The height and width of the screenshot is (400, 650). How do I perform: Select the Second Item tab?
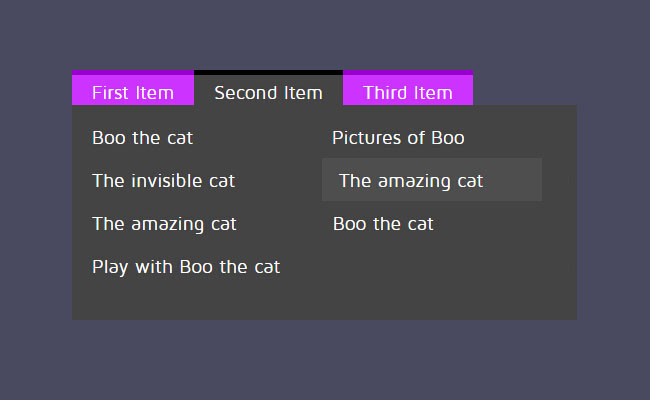(268, 93)
